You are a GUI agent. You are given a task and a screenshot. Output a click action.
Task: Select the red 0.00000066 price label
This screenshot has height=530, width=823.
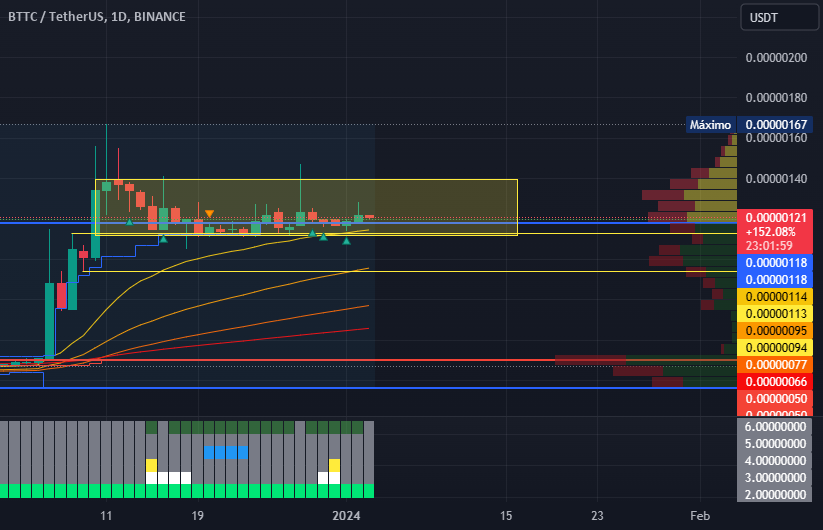coord(775,381)
